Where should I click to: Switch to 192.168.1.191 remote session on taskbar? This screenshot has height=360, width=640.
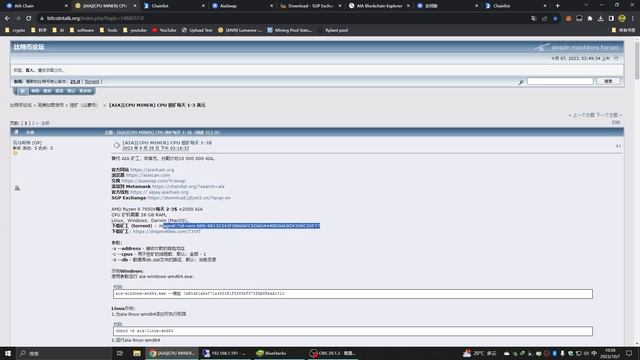point(224,353)
